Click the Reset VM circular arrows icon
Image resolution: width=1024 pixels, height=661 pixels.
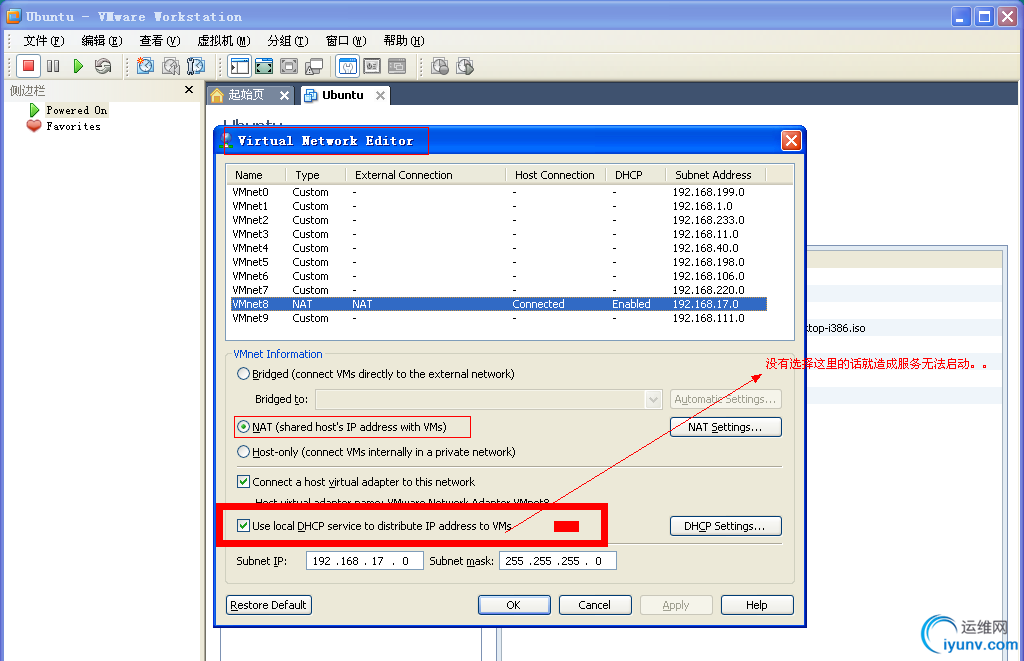tap(103, 66)
